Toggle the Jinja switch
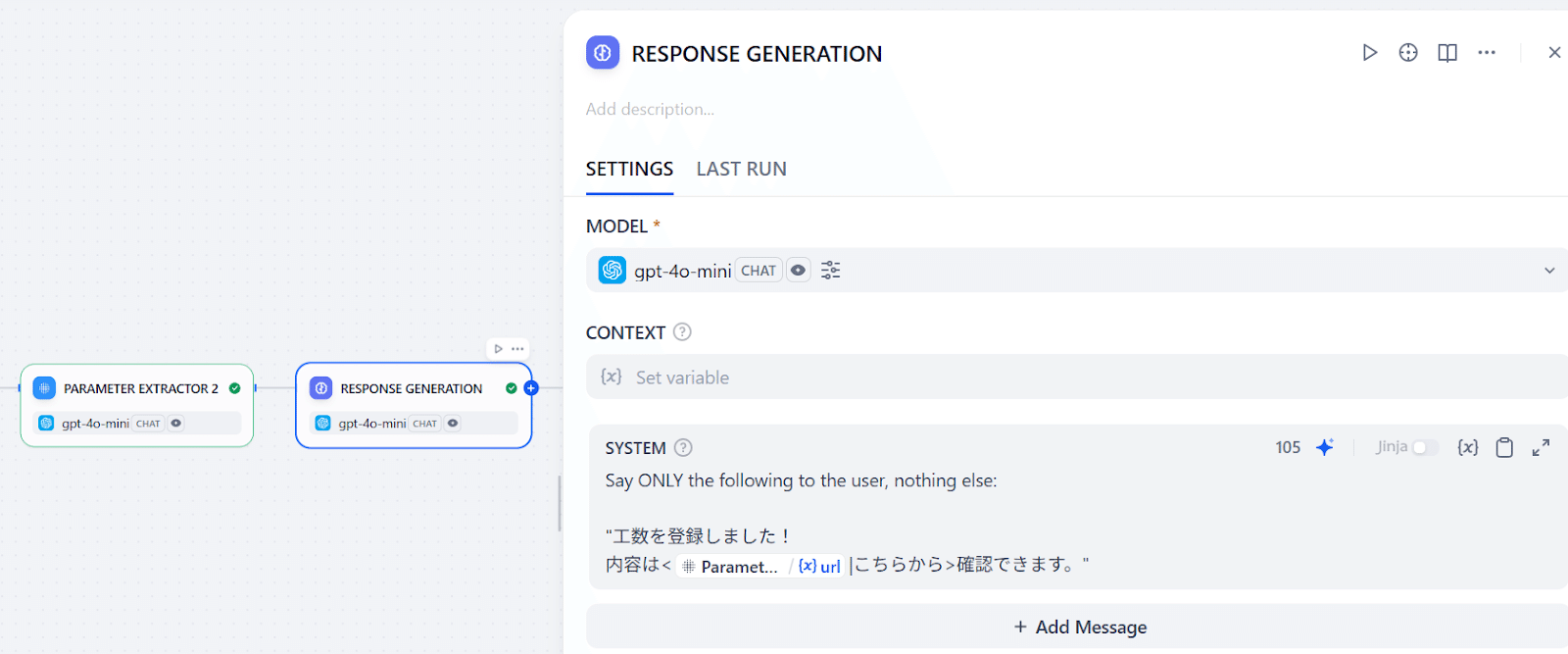This screenshot has height=654, width=1568. 1425,448
